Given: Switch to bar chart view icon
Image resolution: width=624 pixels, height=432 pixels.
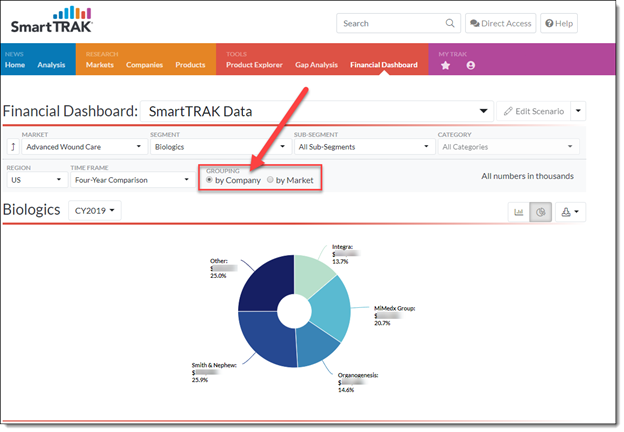Looking at the screenshot, I should pos(519,212).
